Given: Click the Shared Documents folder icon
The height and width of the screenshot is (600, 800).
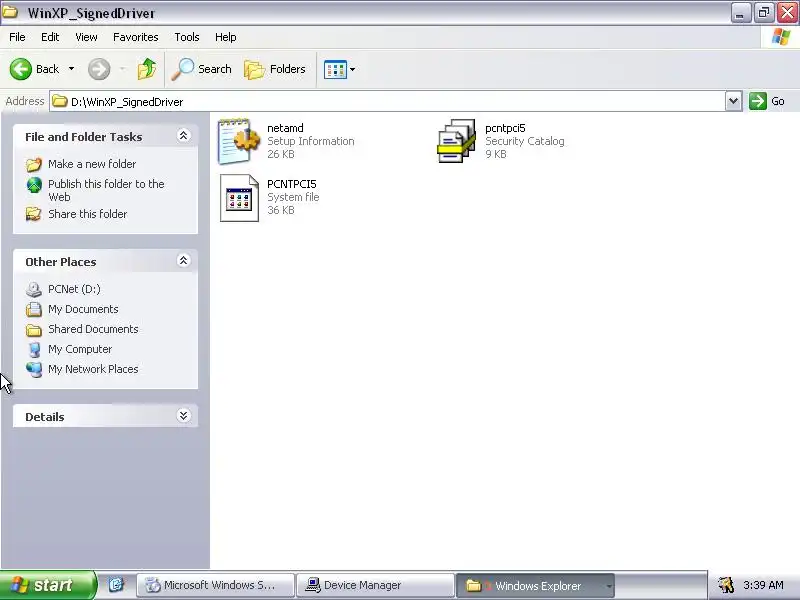Looking at the screenshot, I should pos(34,330).
